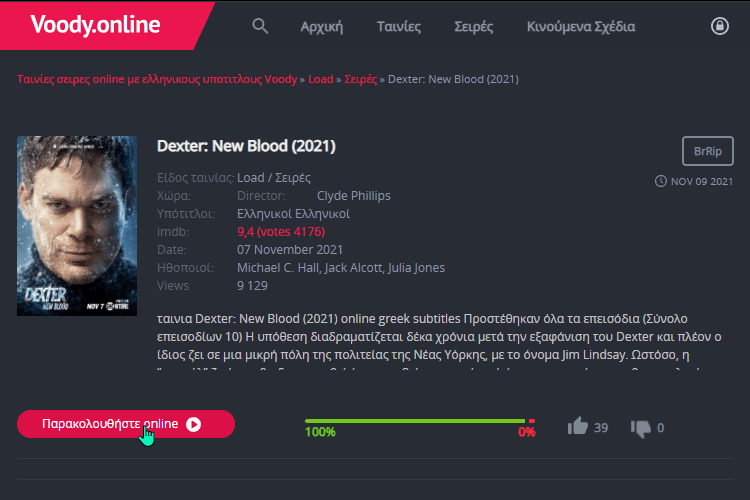The height and width of the screenshot is (500, 750).
Task: Click the play icon in the watch button
Action: (193, 424)
